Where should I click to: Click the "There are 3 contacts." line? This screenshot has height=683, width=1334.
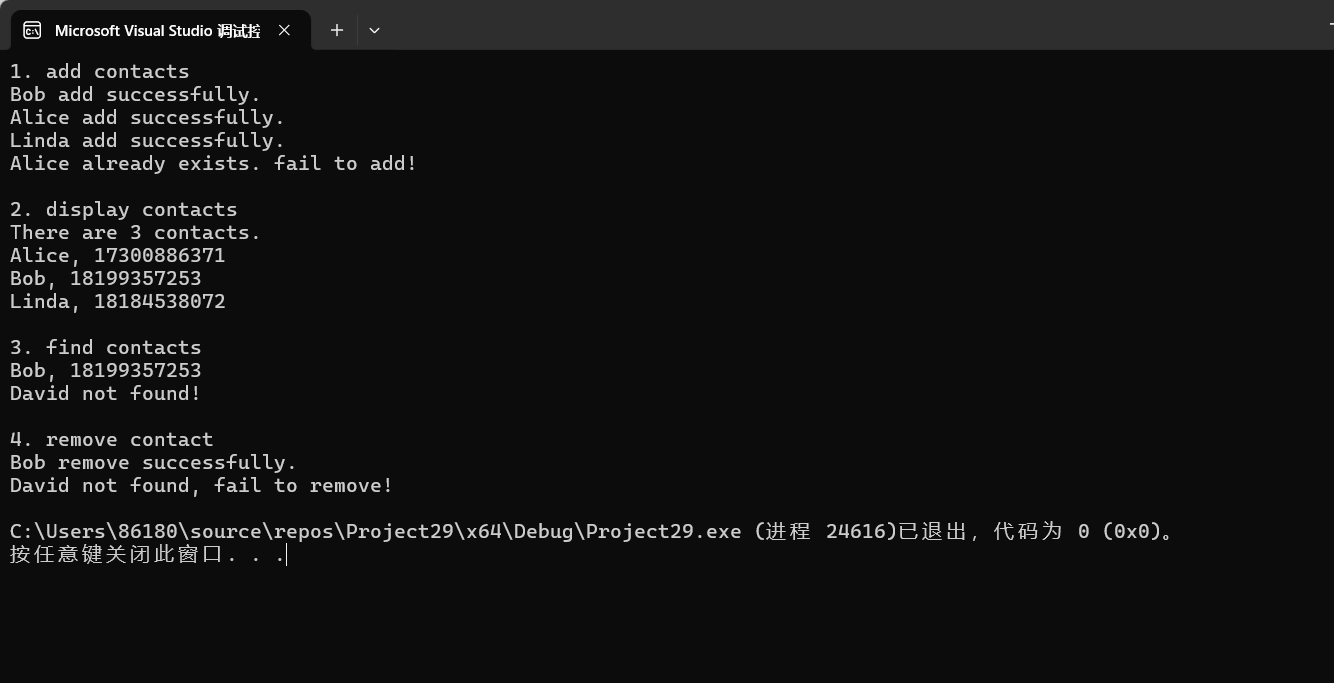click(x=135, y=233)
